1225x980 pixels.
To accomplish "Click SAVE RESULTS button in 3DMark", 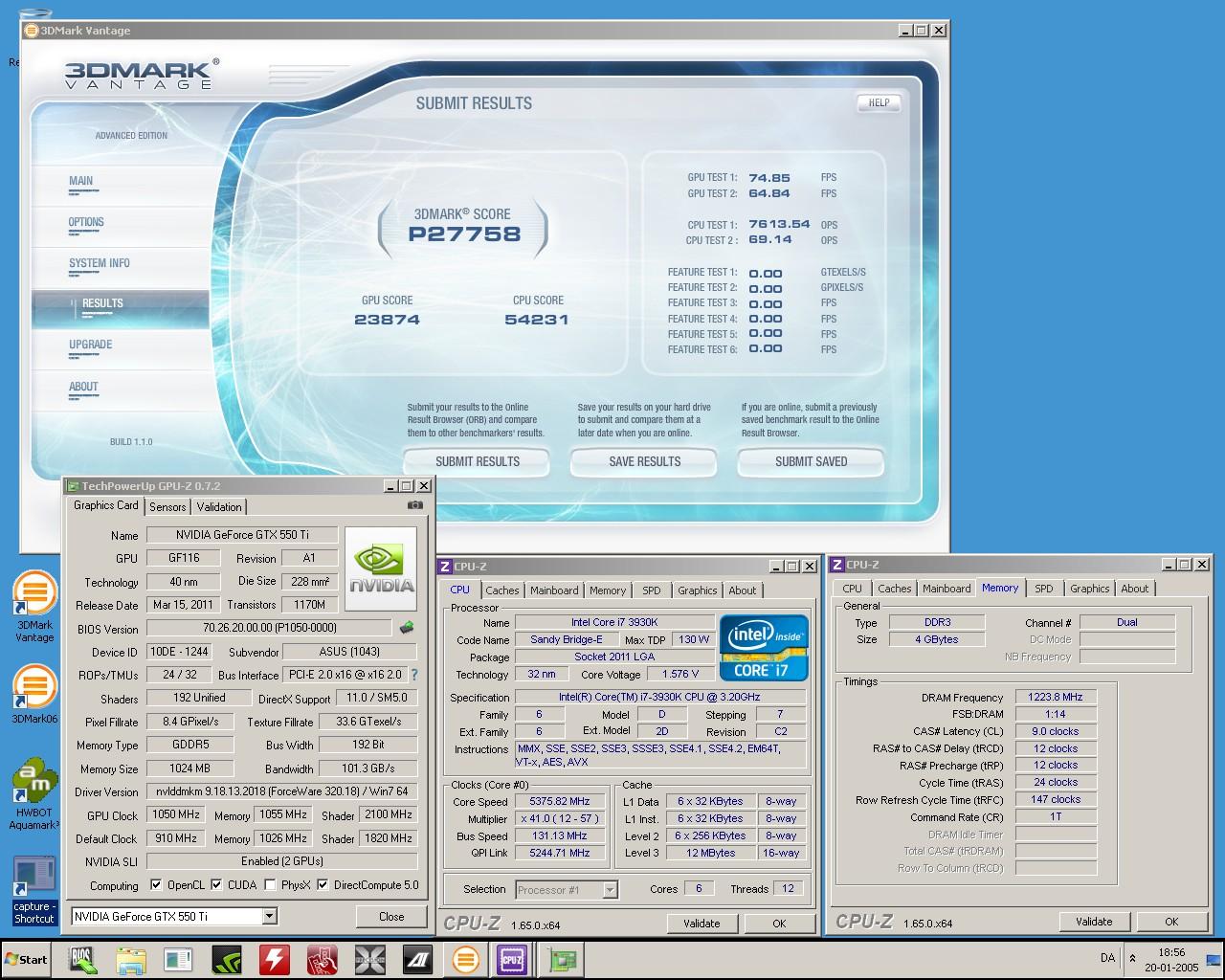I will [644, 461].
